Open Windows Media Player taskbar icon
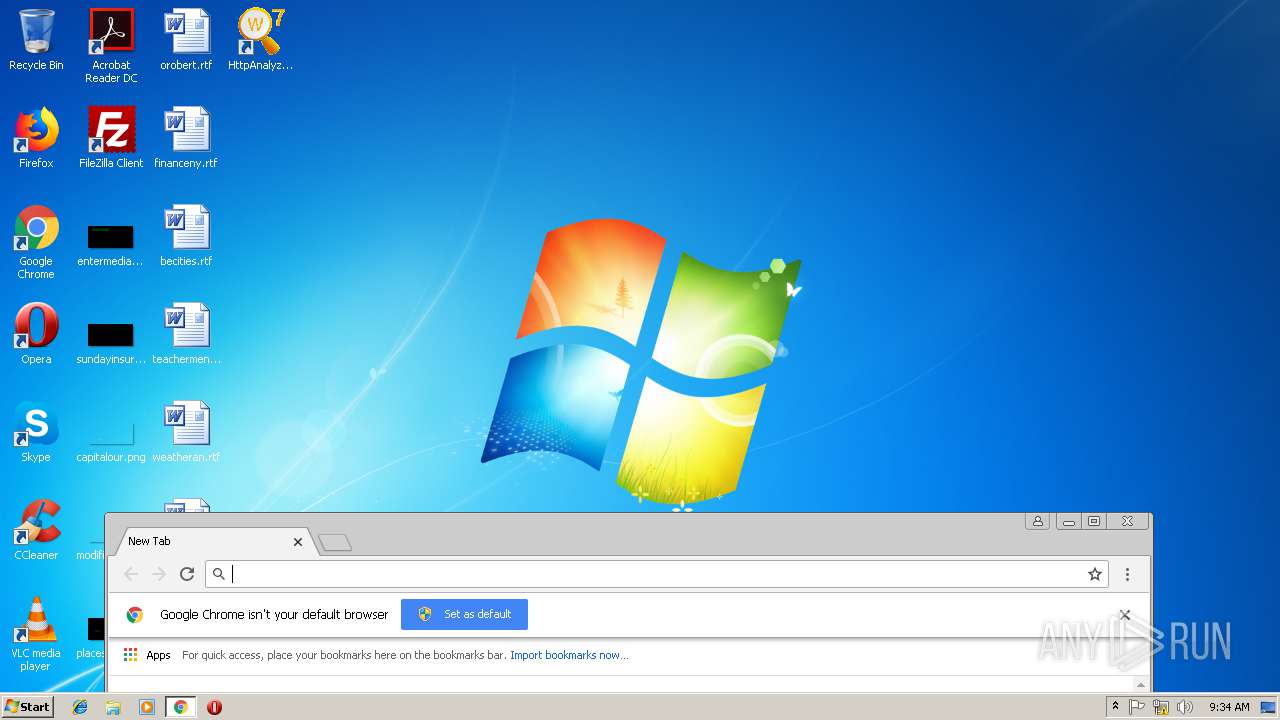Screen dimensions: 1280x720 (x=146, y=707)
